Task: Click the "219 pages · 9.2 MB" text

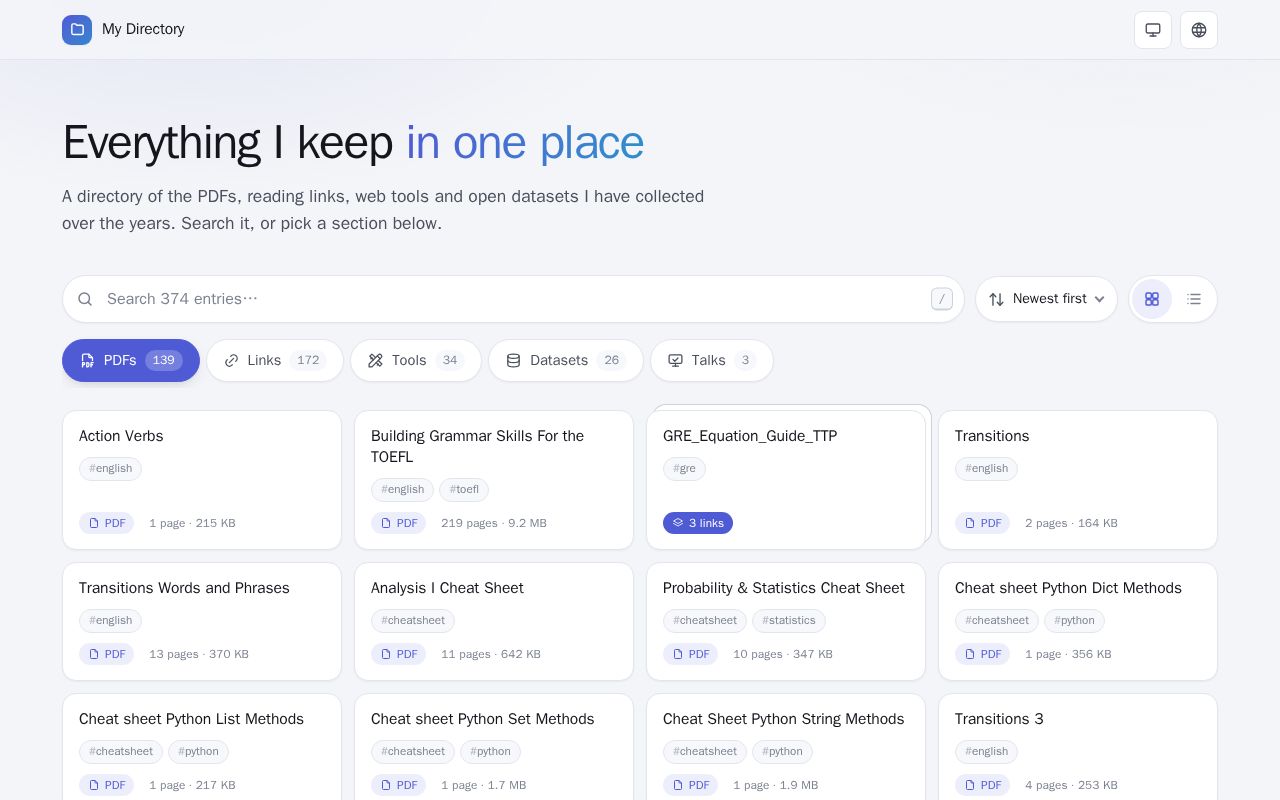Action: 494,523
